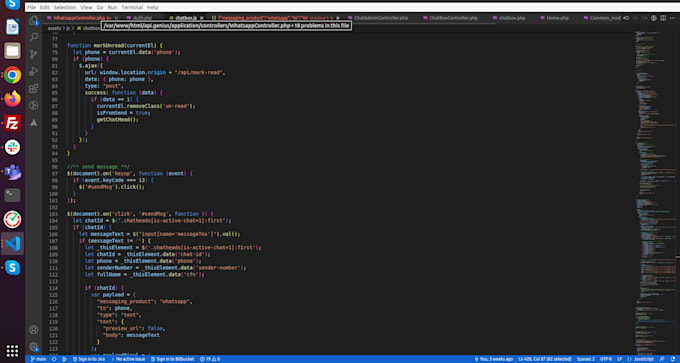Click the triangle Atlassian icon in activity bar
Screen dimensions: 680x363
coord(33,123)
